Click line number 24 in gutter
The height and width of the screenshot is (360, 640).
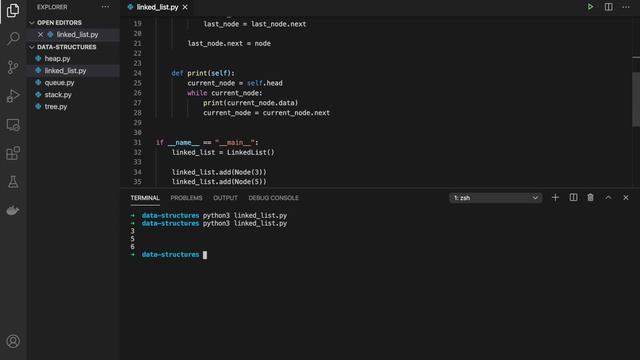[x=137, y=73]
